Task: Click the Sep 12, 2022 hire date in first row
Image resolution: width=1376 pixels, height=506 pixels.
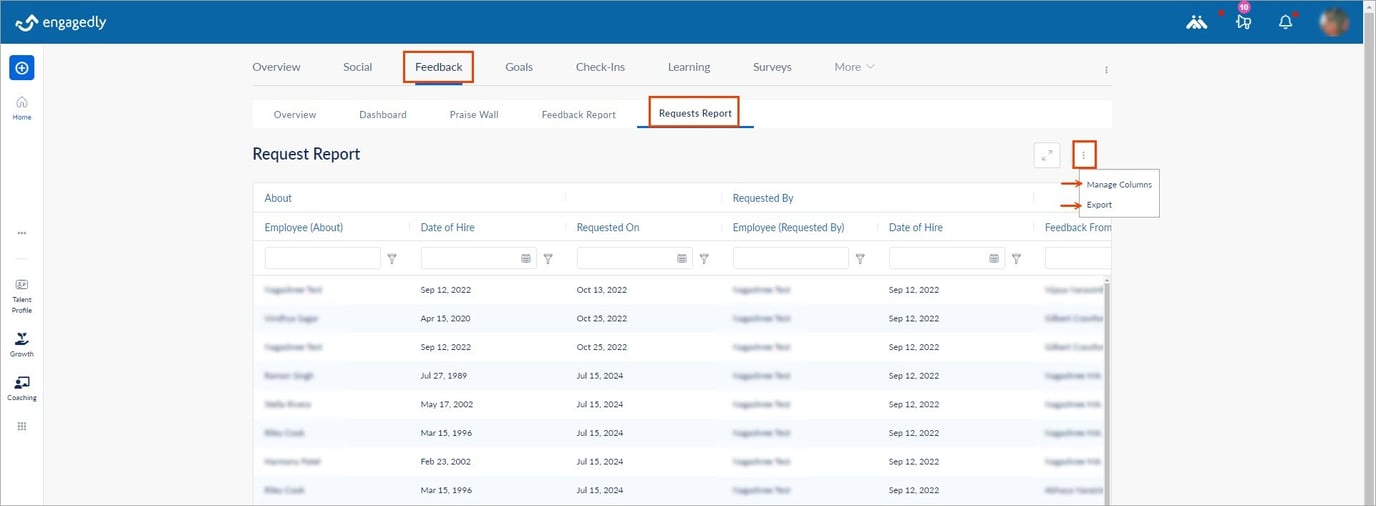Action: pyautogui.click(x=446, y=290)
